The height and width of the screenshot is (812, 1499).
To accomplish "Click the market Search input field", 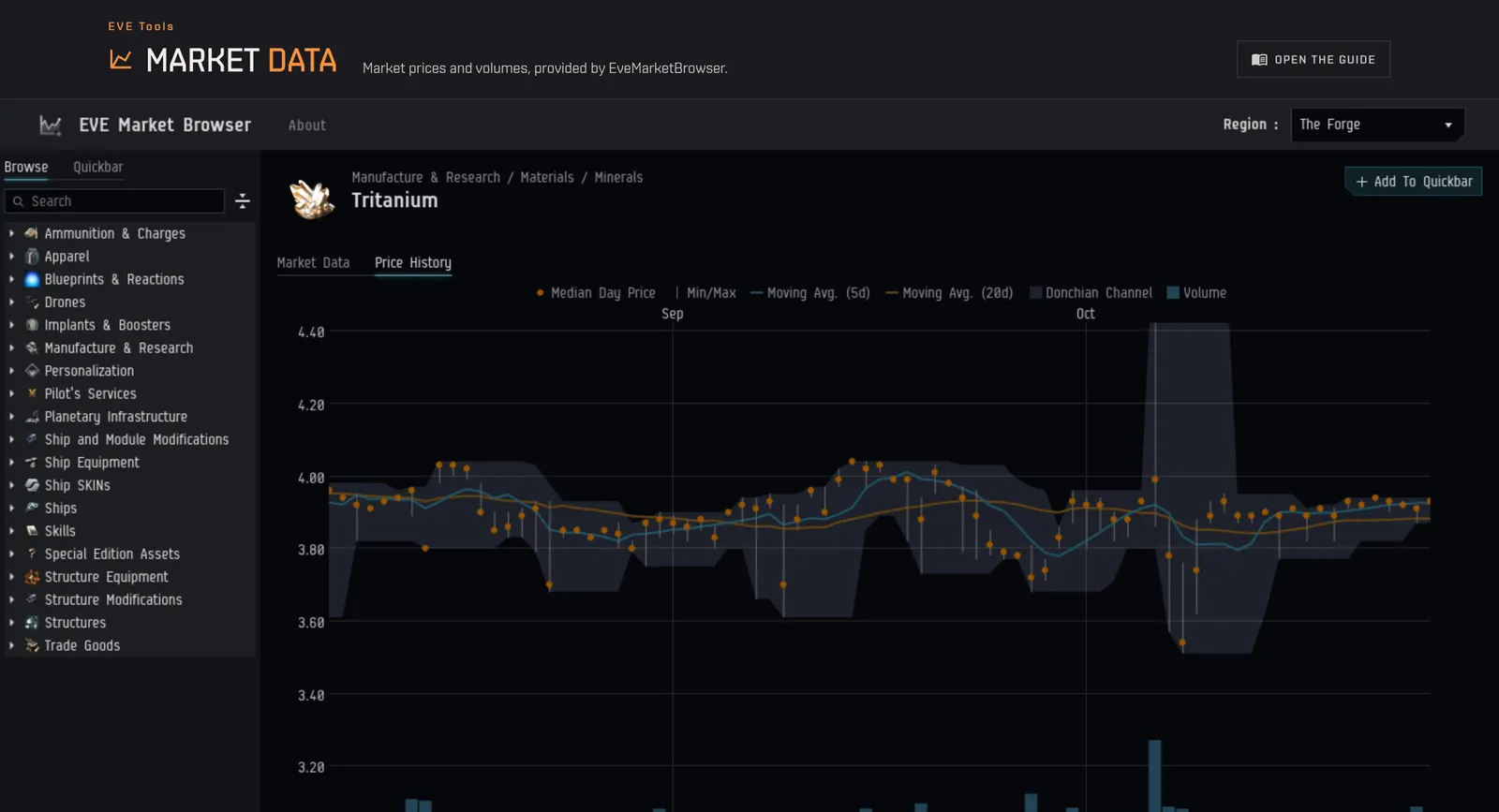I will (x=114, y=201).
